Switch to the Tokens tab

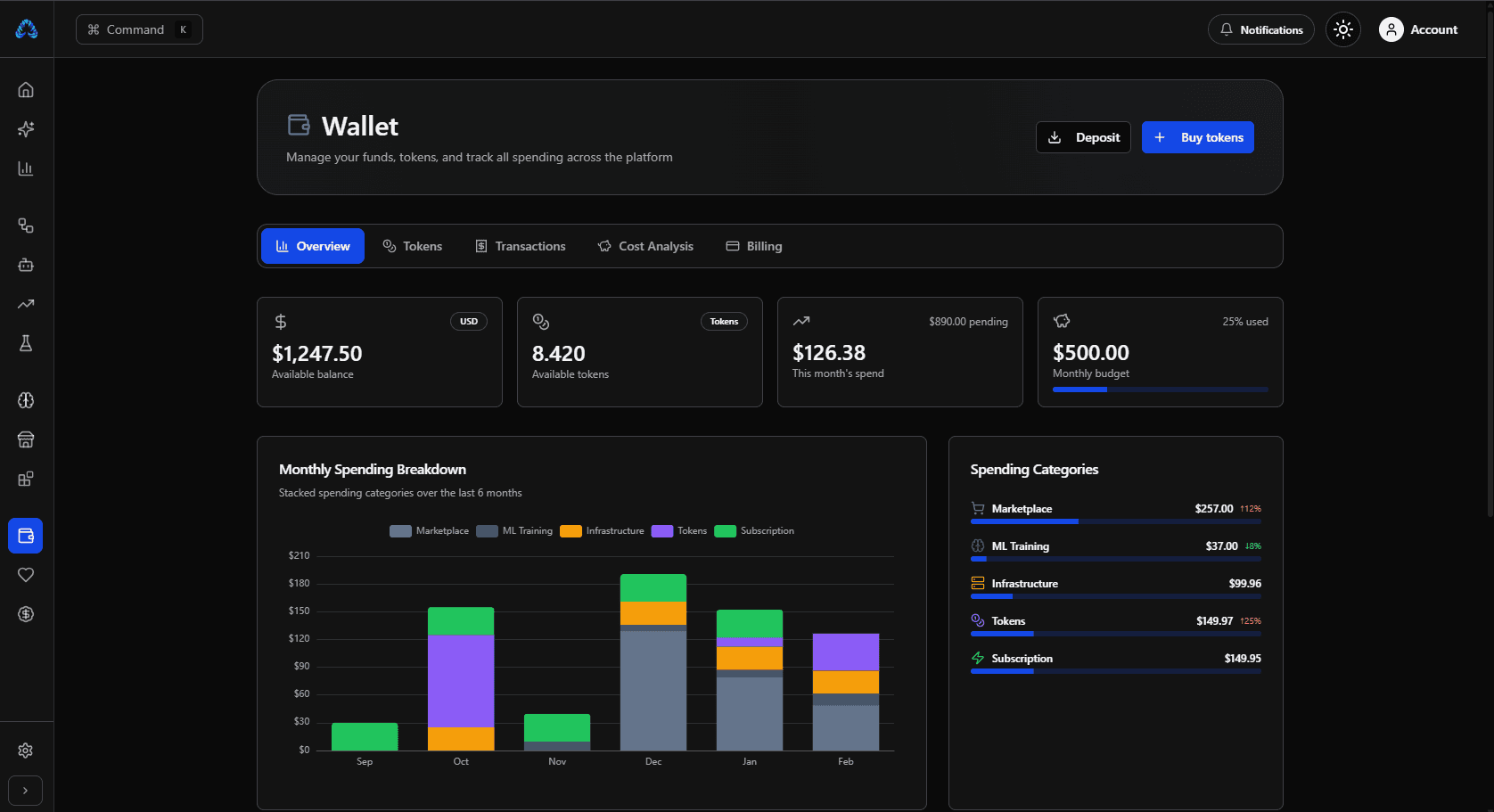pos(413,246)
